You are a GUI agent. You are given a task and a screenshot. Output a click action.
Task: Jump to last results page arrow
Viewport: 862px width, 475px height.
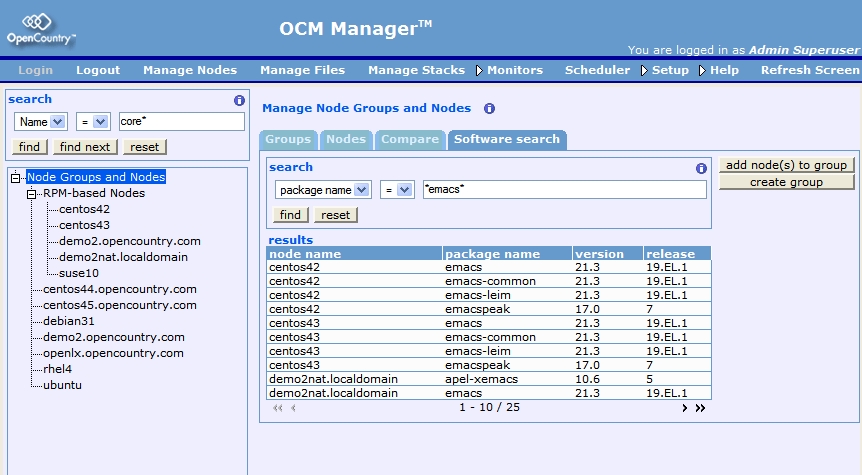700,408
